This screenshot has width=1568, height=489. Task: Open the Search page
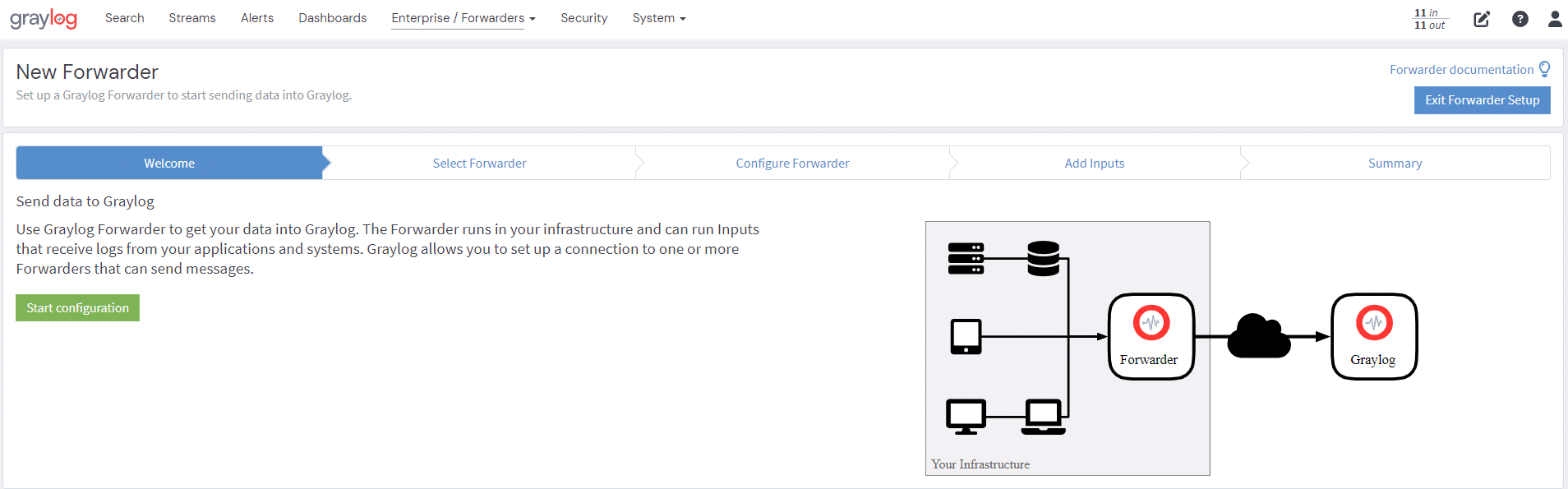coord(125,18)
